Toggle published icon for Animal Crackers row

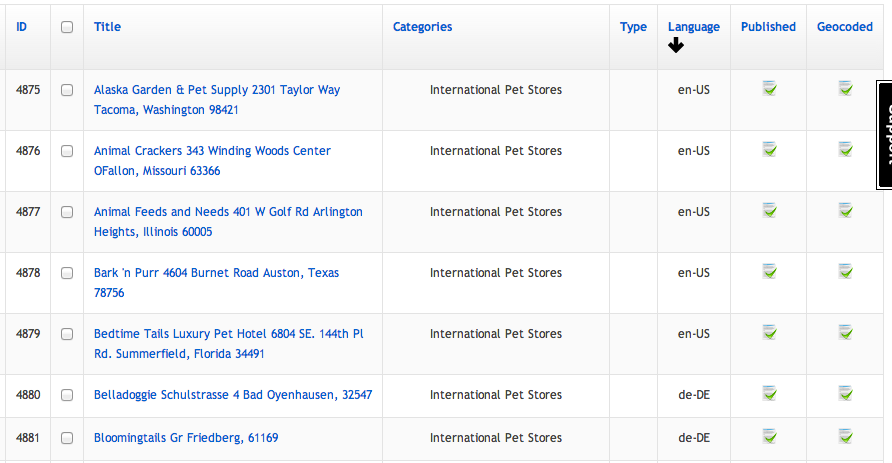(769, 150)
